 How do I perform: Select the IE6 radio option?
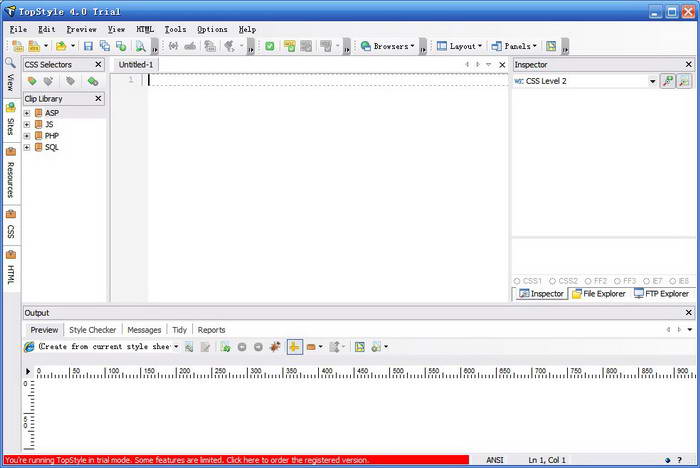tap(679, 281)
